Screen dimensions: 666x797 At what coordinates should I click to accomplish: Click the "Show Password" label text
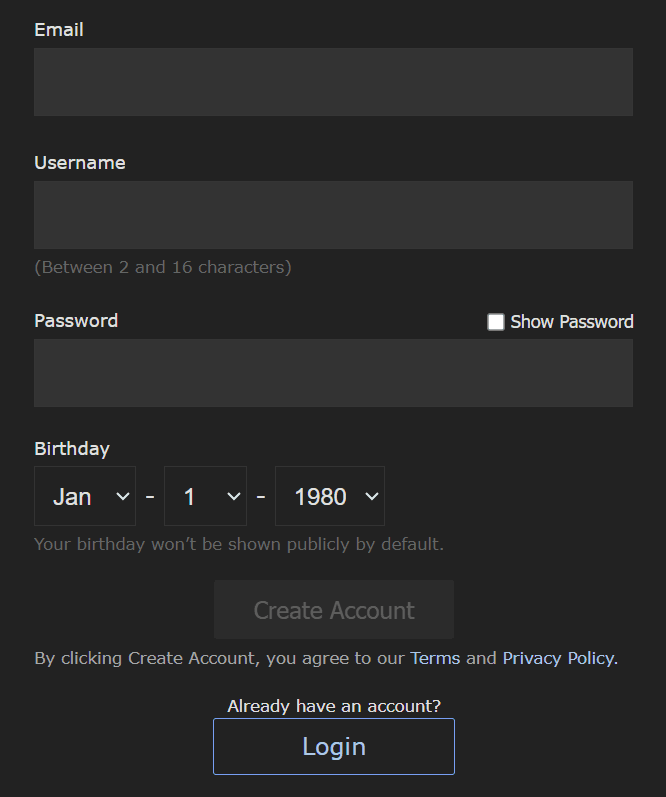(x=572, y=322)
